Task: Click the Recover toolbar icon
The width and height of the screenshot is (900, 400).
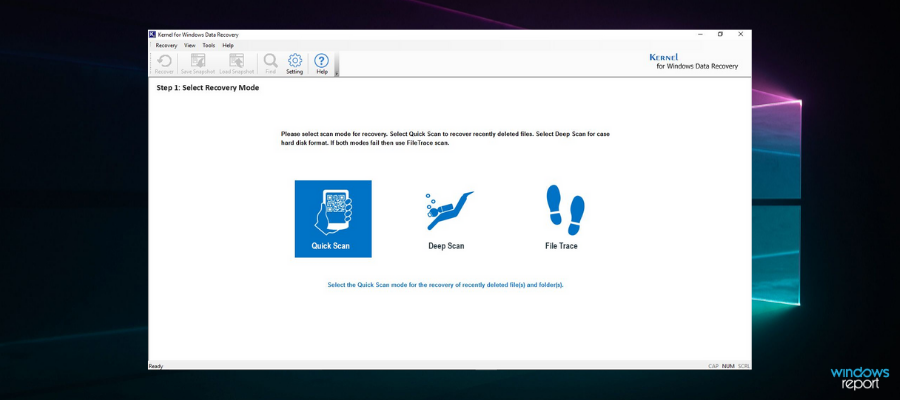Action: 164,64
